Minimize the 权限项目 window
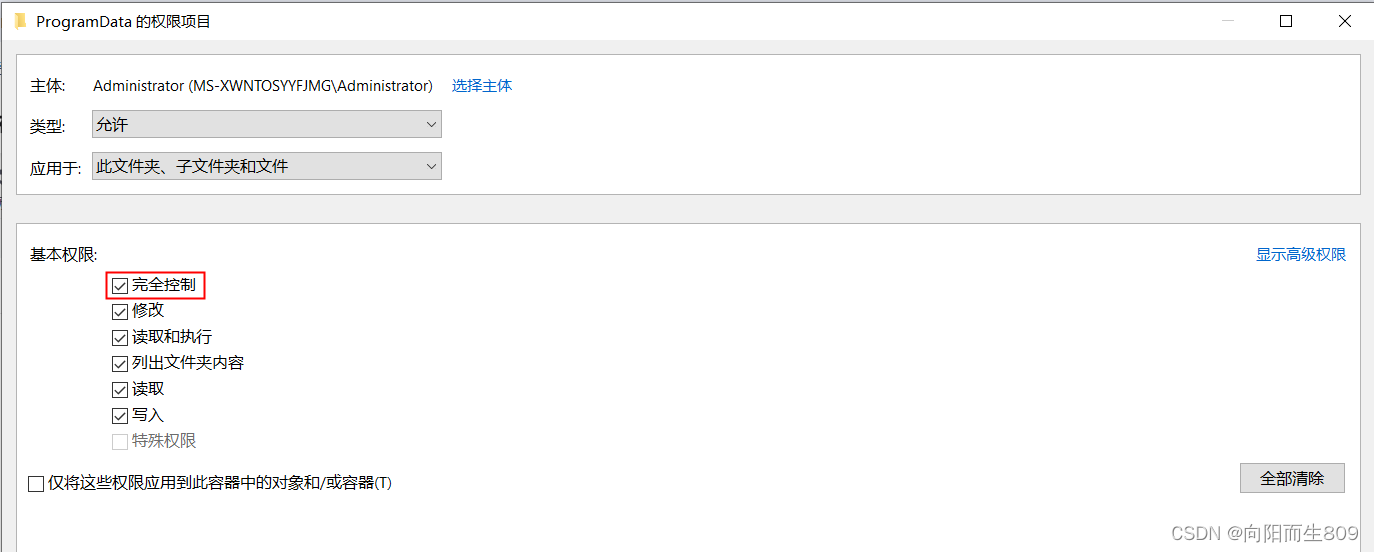 (1228, 21)
